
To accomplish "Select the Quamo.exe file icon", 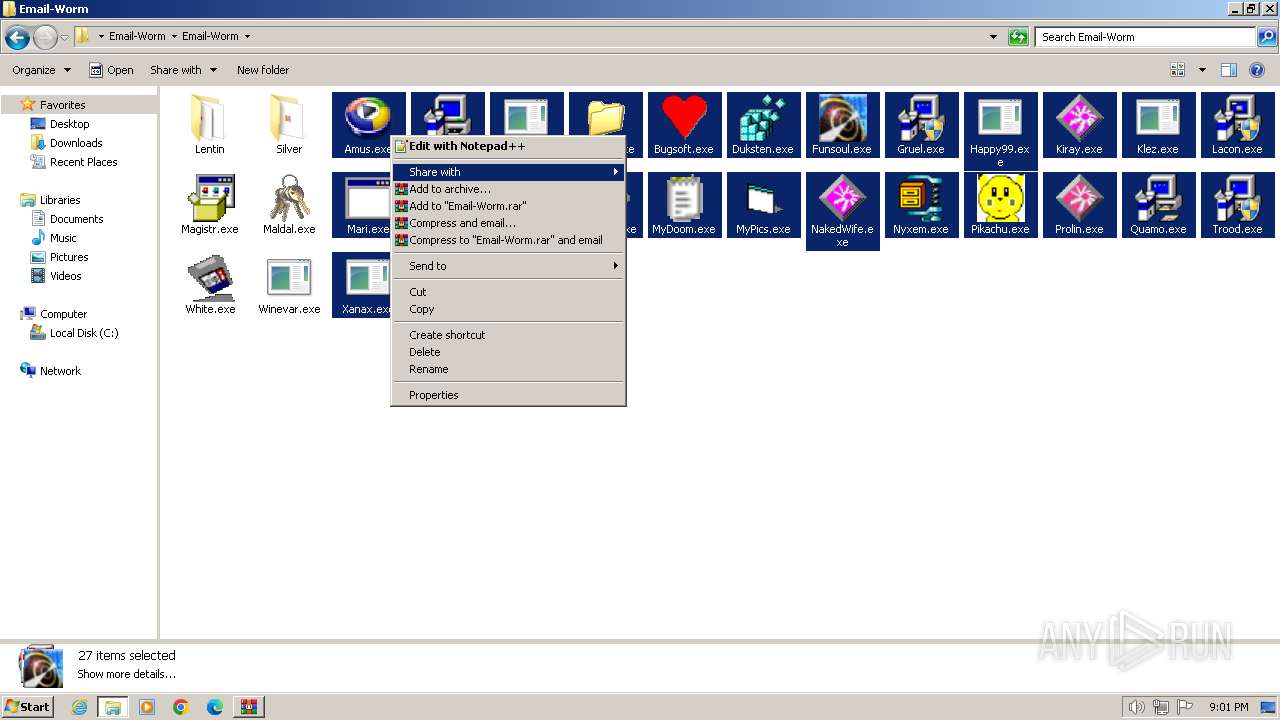I will pyautogui.click(x=1158, y=205).
